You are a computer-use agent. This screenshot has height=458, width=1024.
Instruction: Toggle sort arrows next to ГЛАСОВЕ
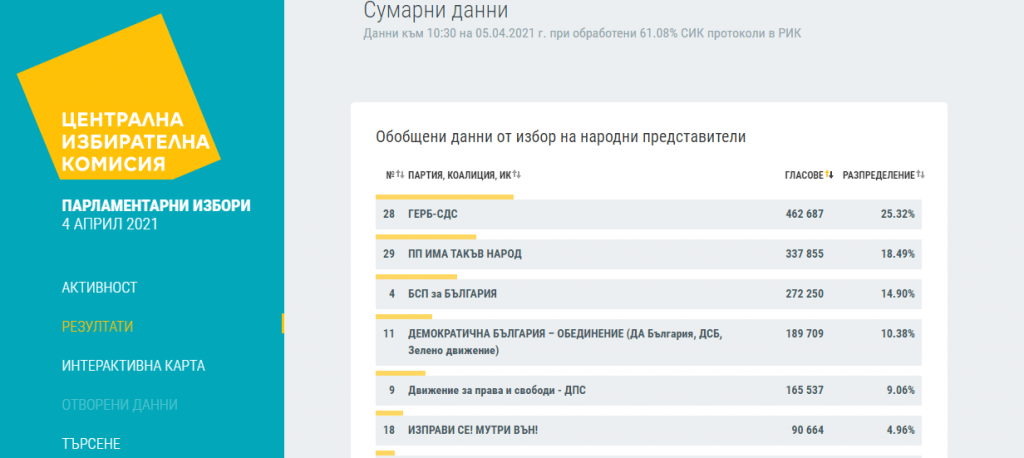click(830, 175)
